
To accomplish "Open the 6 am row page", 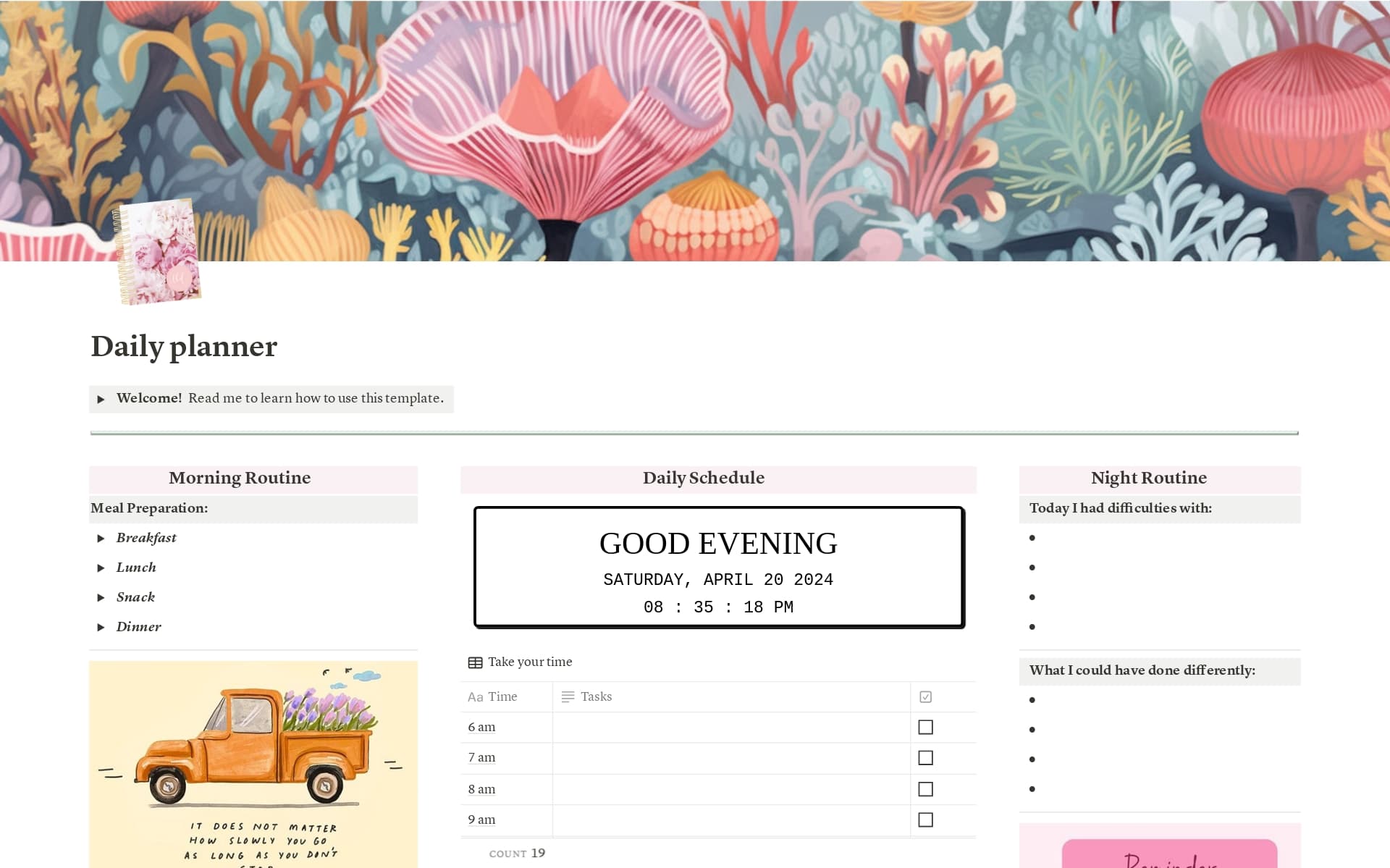I will [481, 727].
